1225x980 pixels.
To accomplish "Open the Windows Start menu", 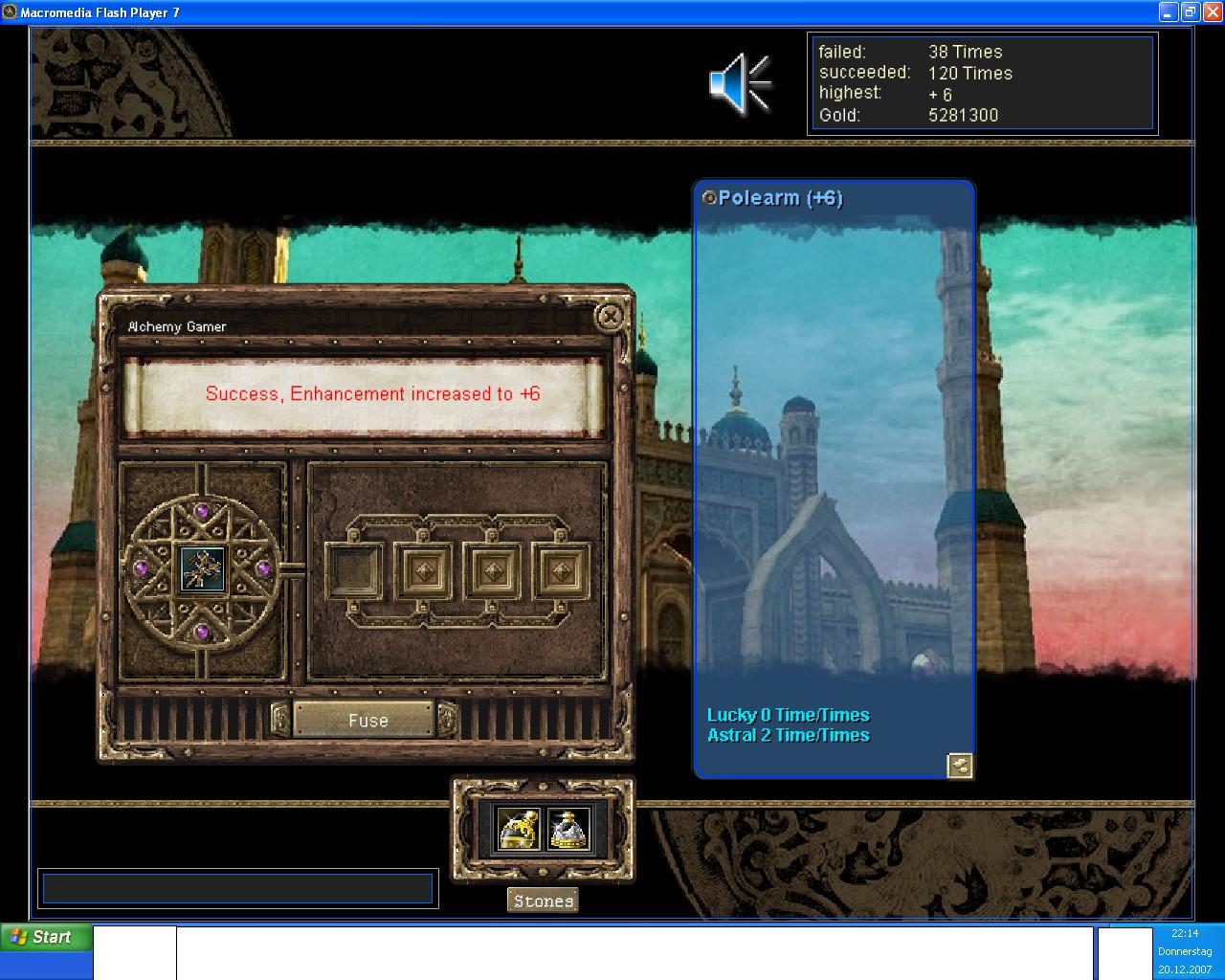I will tap(46, 938).
